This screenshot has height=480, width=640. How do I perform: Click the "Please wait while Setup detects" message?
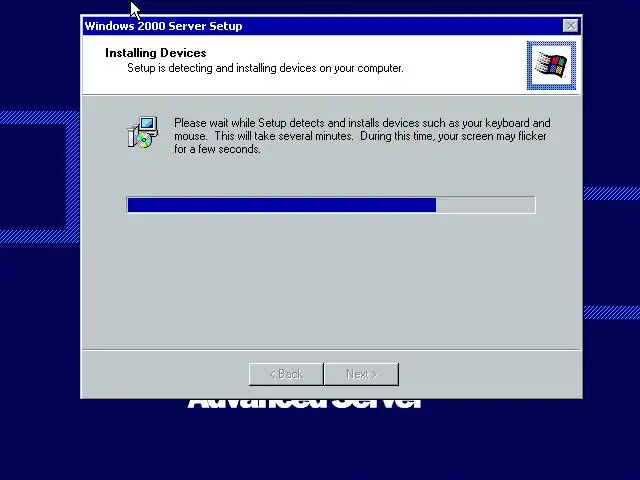click(362, 136)
